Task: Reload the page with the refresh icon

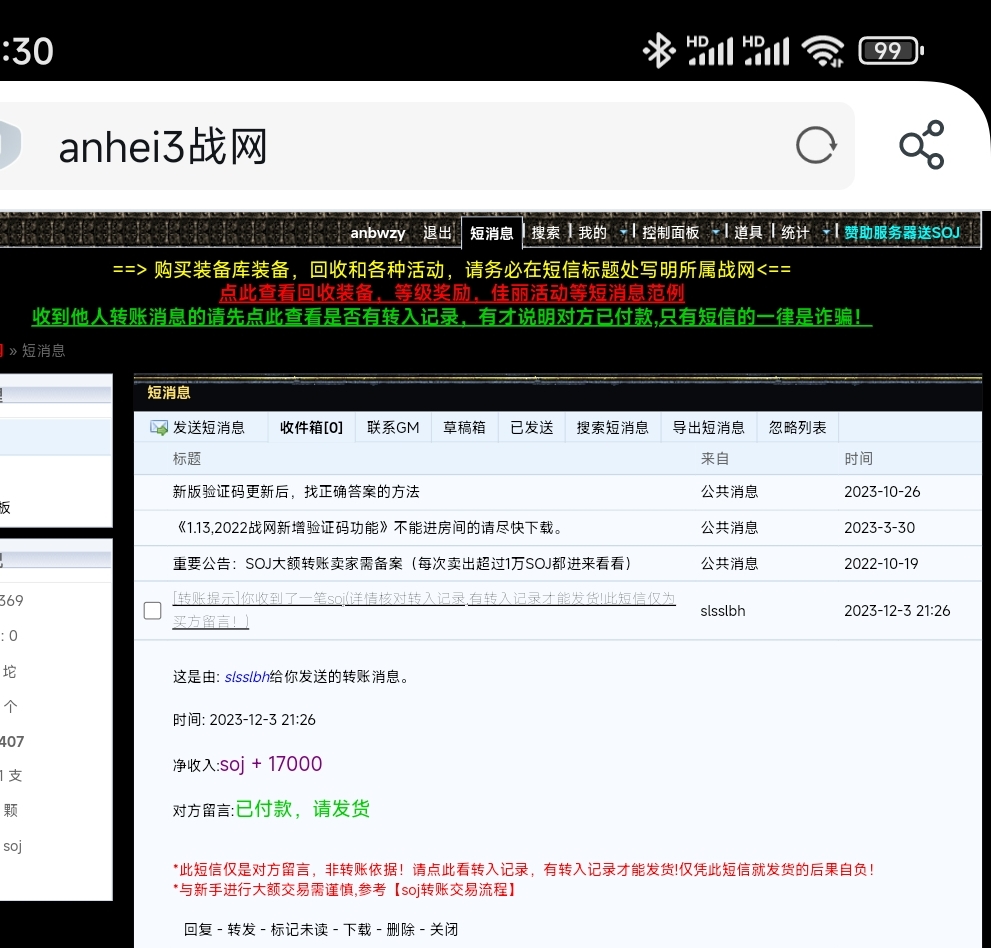Action: [x=816, y=146]
